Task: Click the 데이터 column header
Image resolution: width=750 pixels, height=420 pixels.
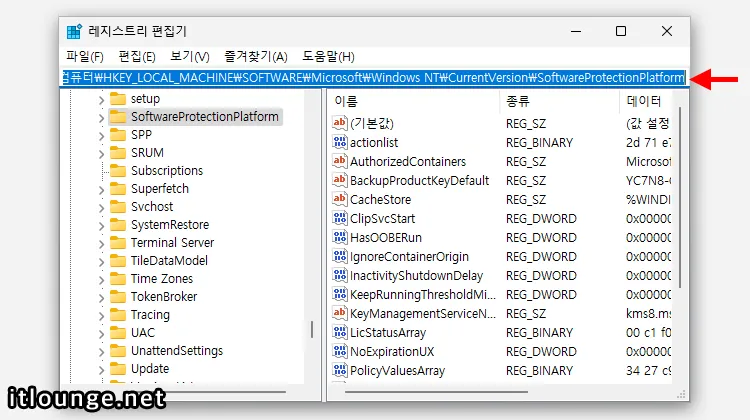Action: [646, 101]
